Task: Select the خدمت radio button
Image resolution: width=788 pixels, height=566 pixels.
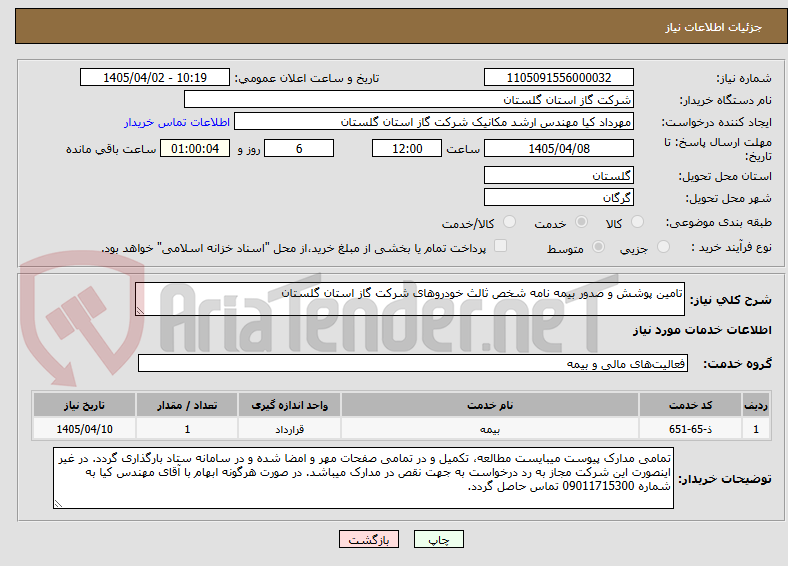Action: (581, 222)
